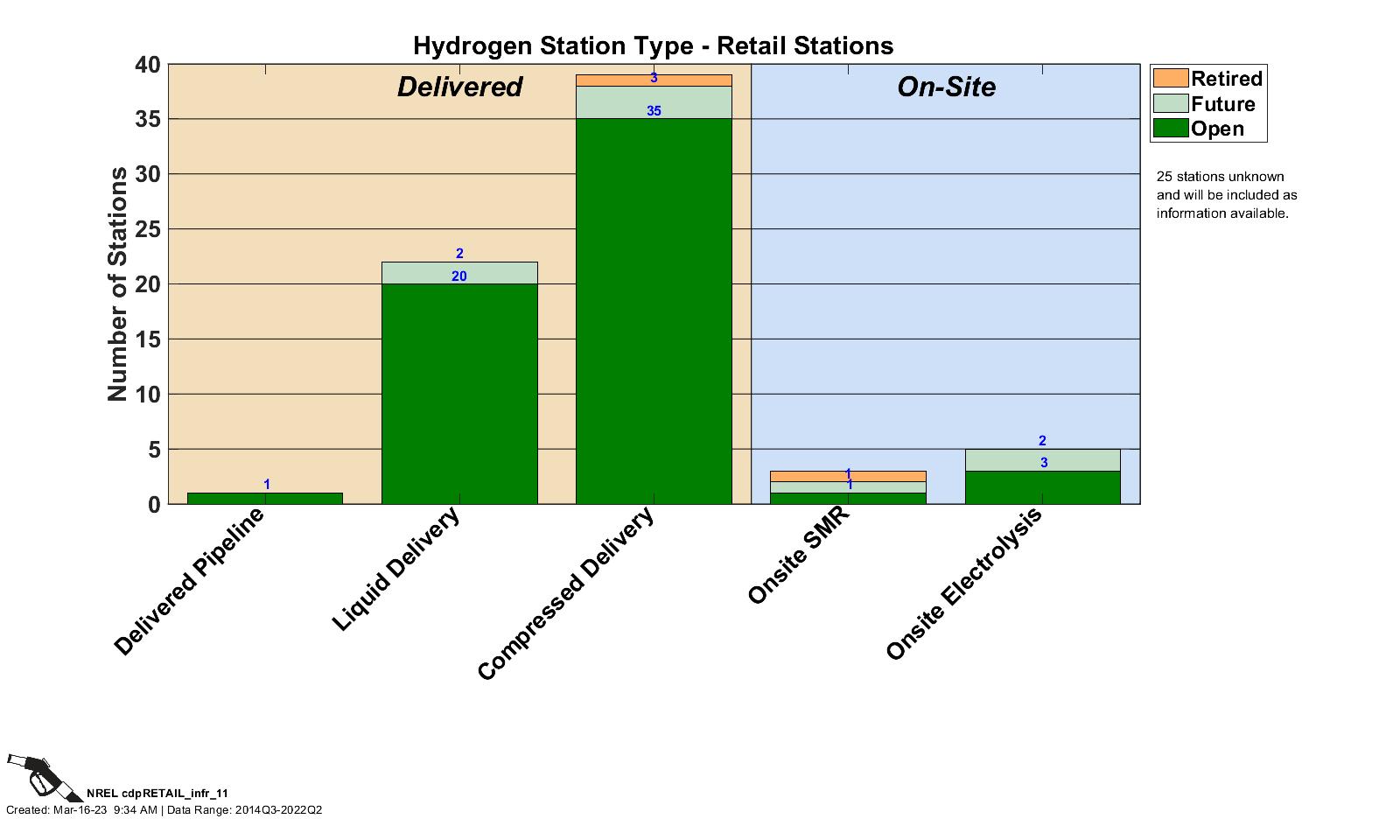Select the Liquid Delivery dark green bar
The image size is (1400, 840).
459,394
